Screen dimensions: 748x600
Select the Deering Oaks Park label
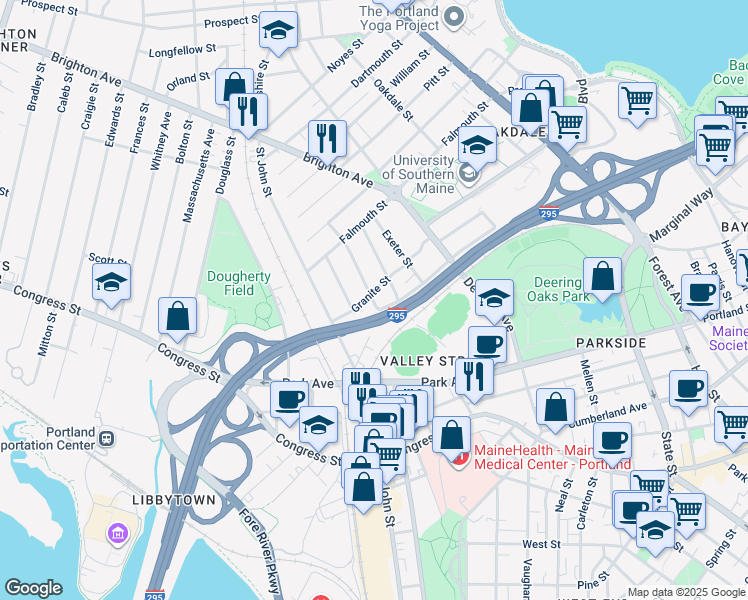tap(557, 289)
